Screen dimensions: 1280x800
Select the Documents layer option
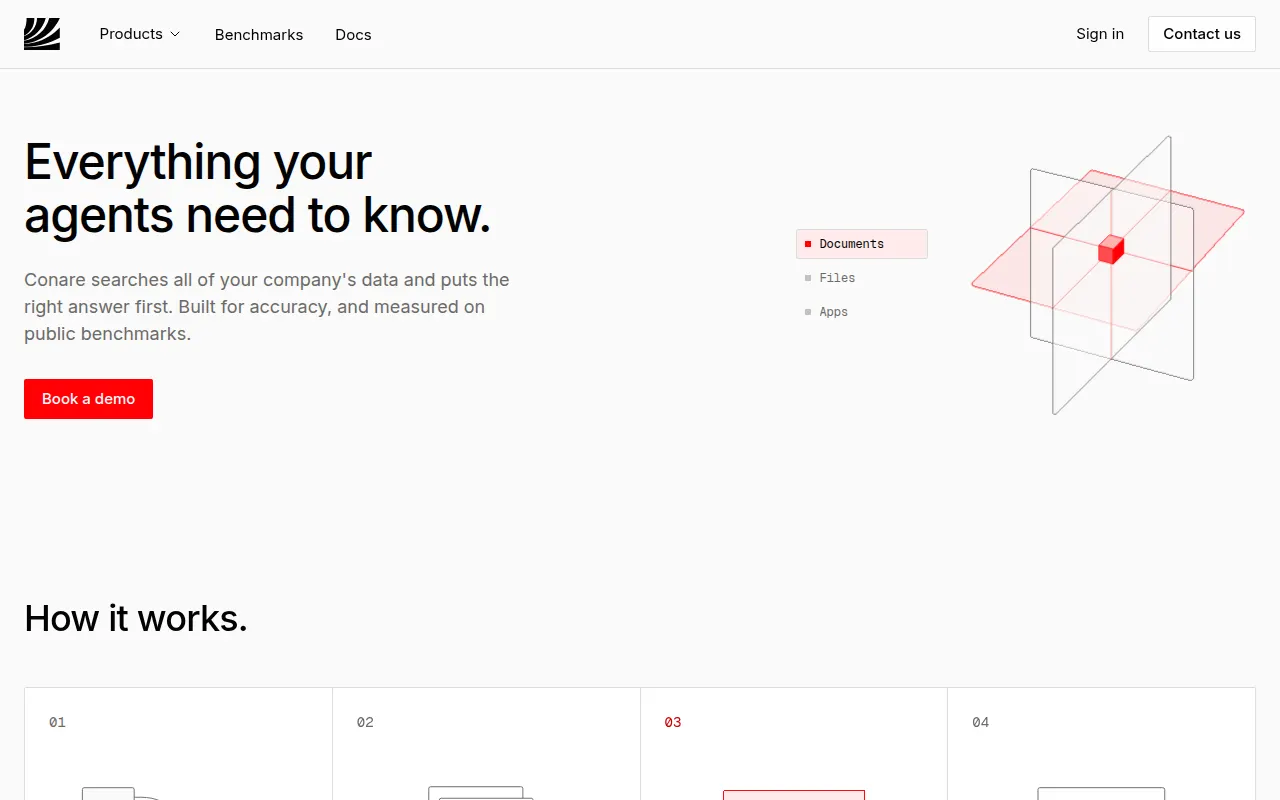coord(862,244)
